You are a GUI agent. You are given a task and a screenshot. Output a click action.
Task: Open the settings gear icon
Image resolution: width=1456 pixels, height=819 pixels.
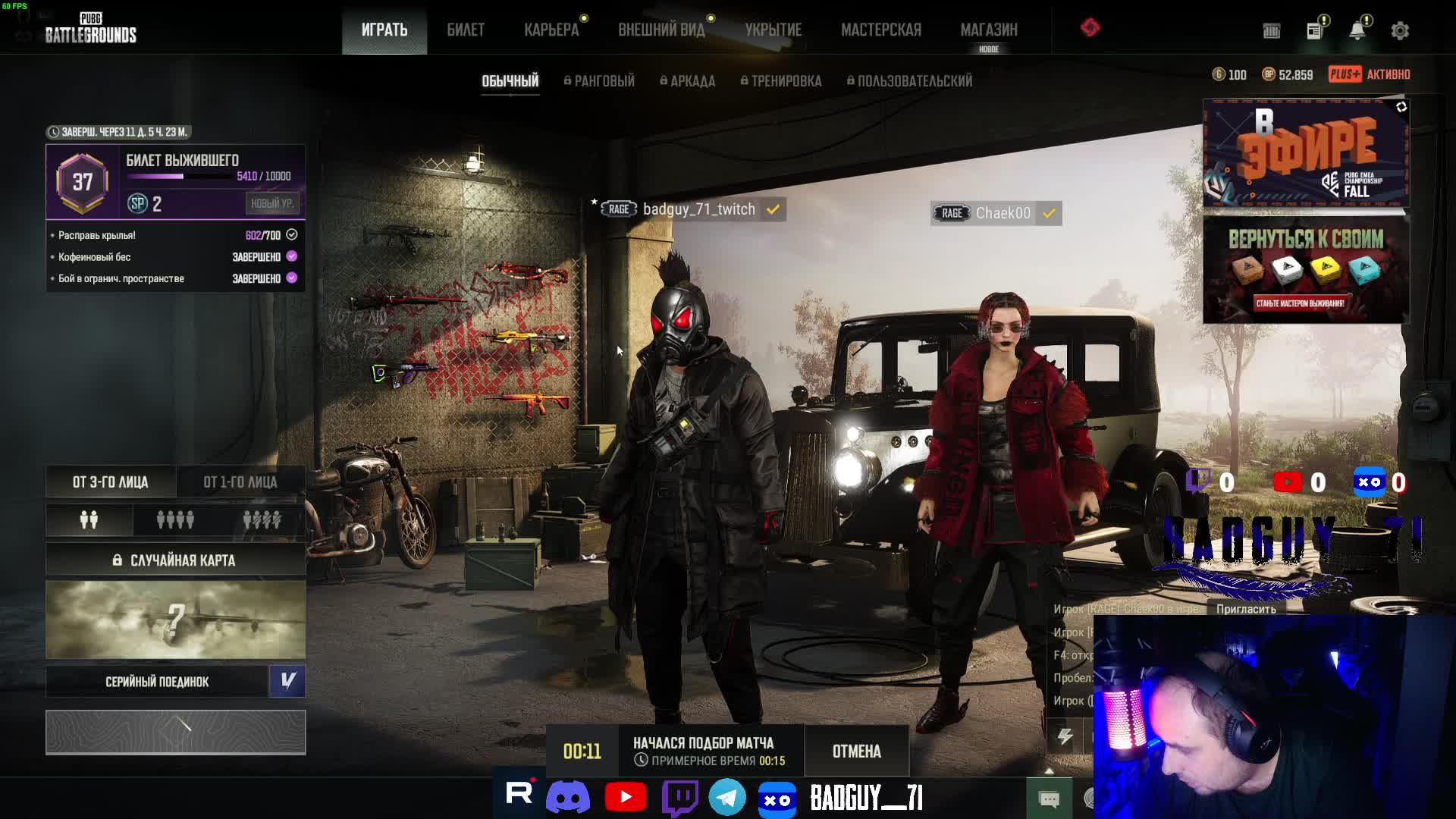click(x=1400, y=31)
